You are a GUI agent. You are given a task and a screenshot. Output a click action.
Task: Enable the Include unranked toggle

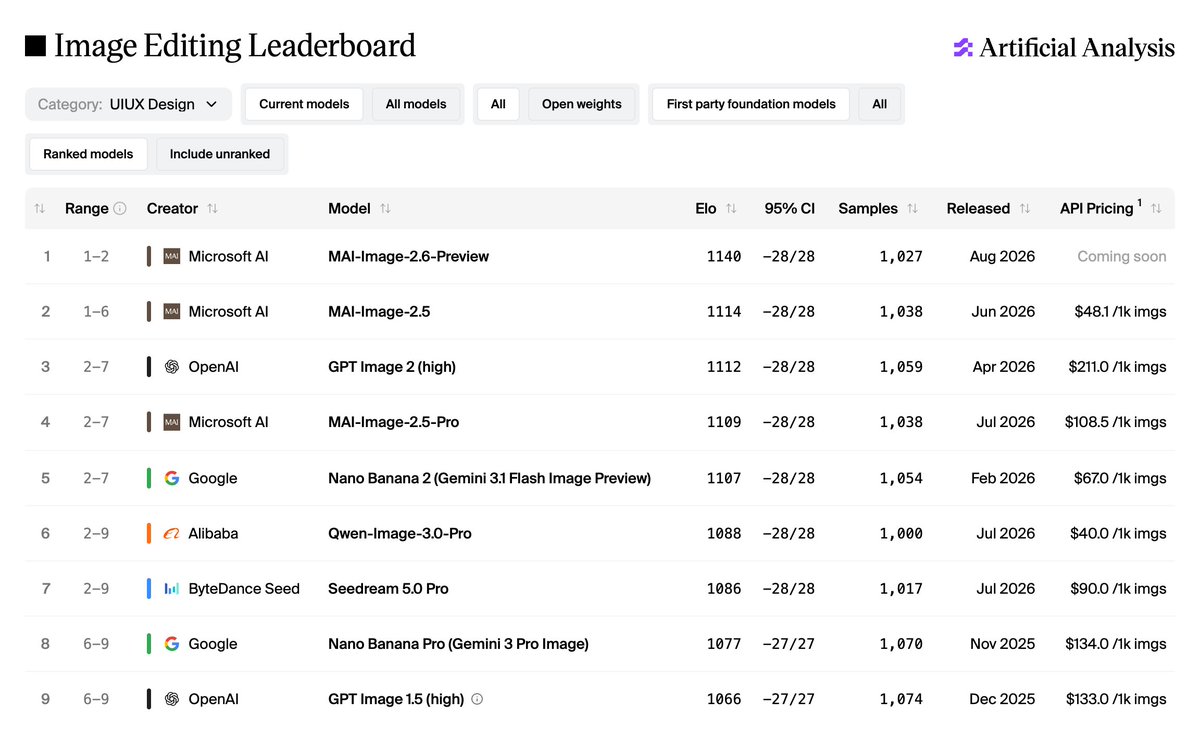(x=220, y=154)
